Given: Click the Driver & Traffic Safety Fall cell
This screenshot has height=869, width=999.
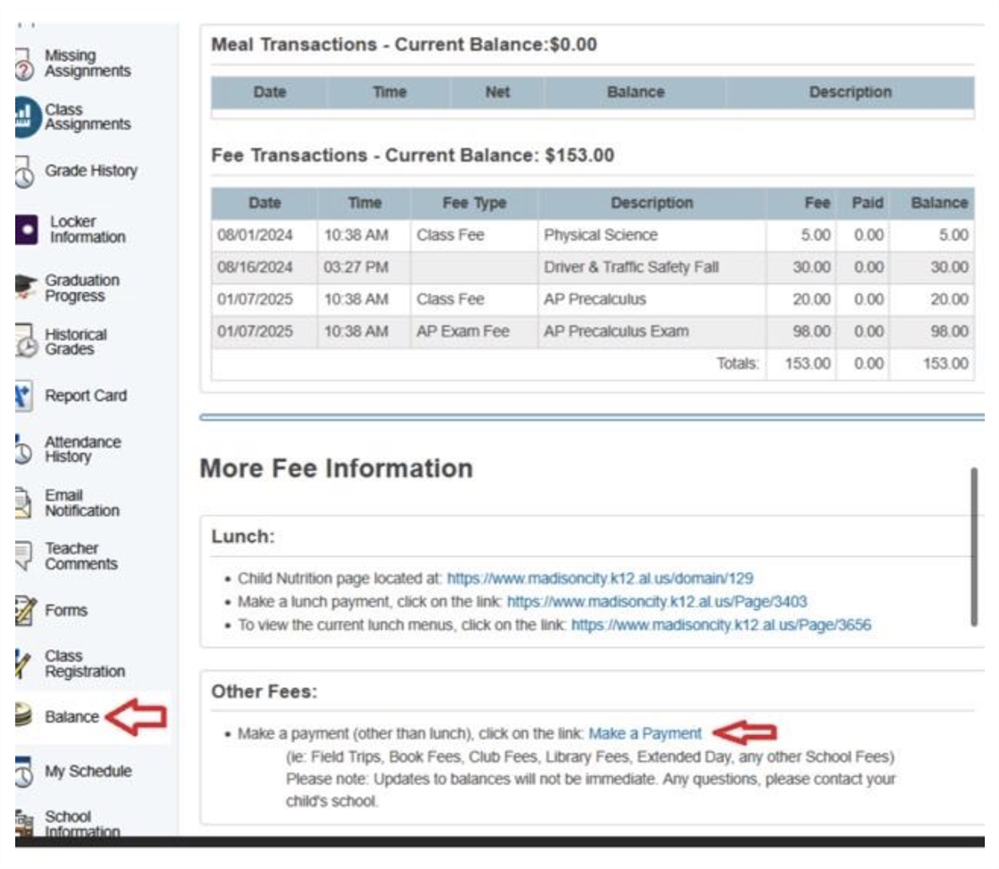Looking at the screenshot, I should (652, 268).
